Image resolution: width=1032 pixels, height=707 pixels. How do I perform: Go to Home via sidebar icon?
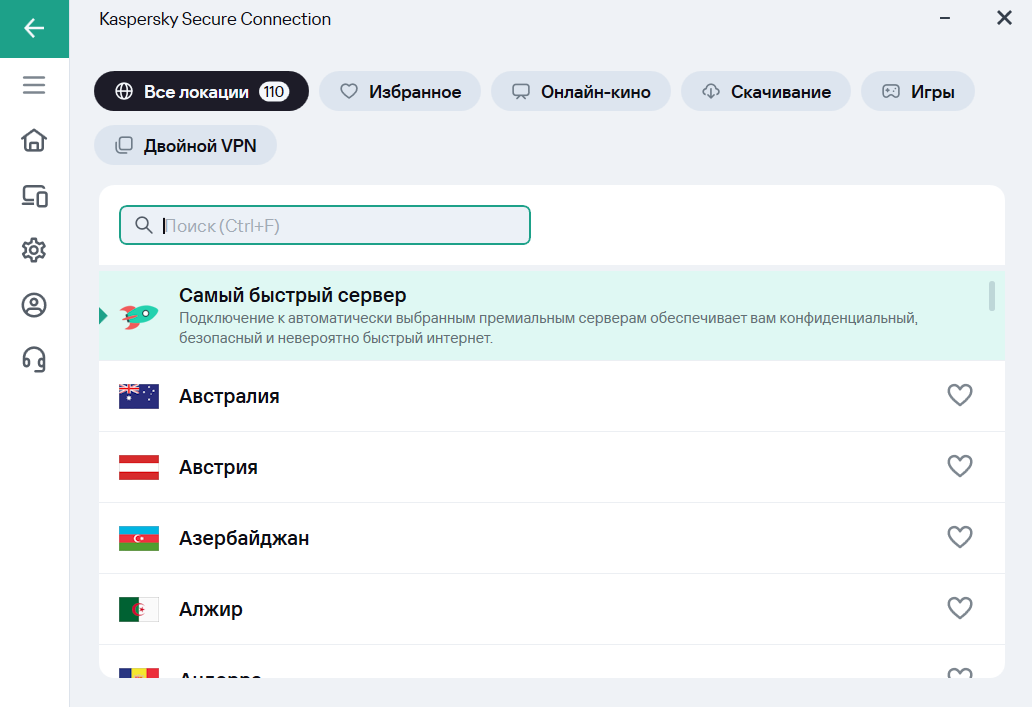[34, 141]
